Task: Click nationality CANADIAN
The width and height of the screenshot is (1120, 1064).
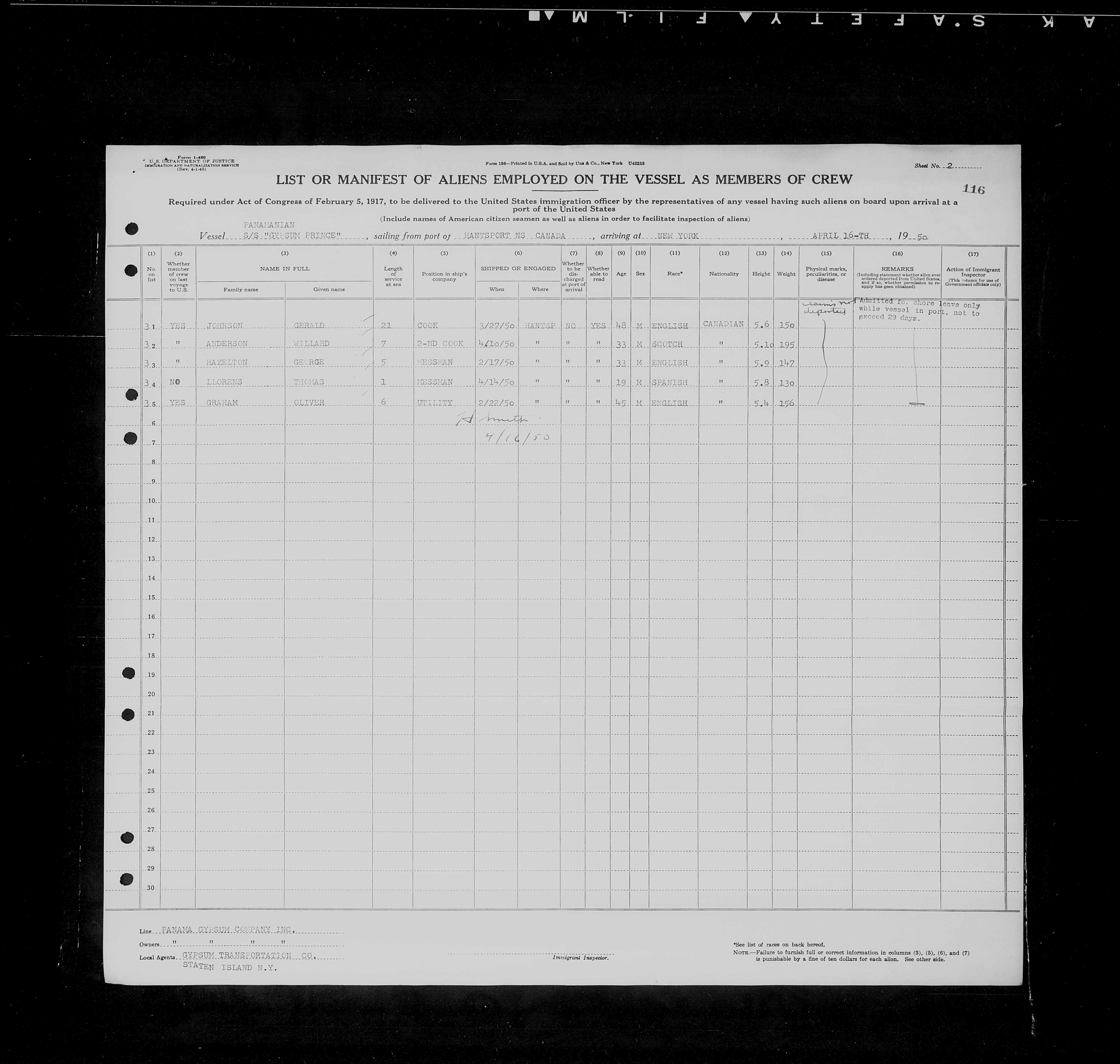Action: coord(723,324)
